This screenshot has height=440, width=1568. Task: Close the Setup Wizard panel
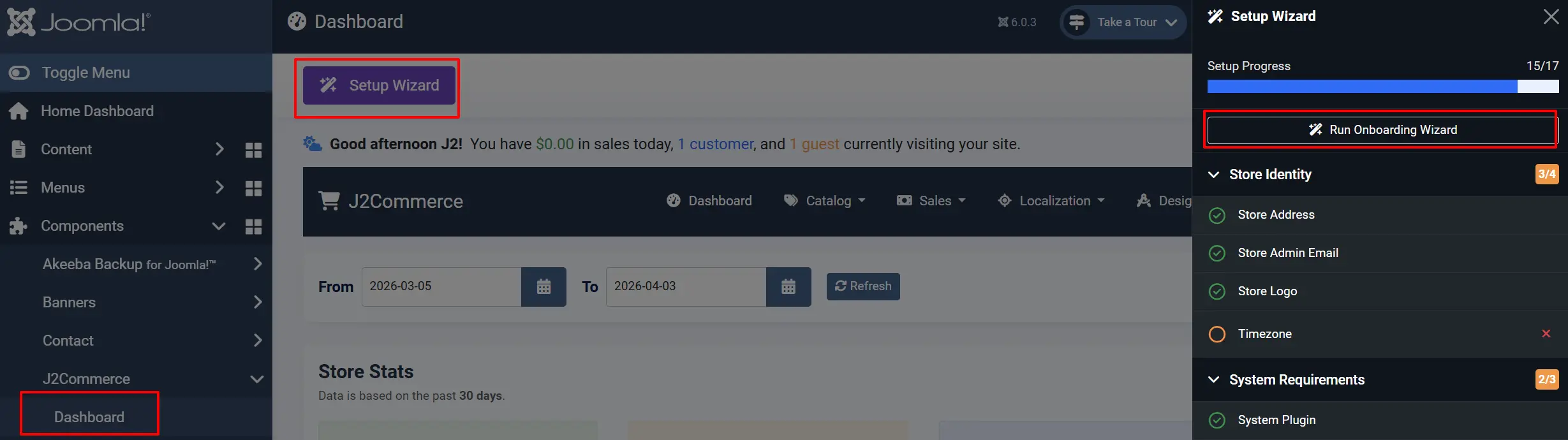point(1551,17)
